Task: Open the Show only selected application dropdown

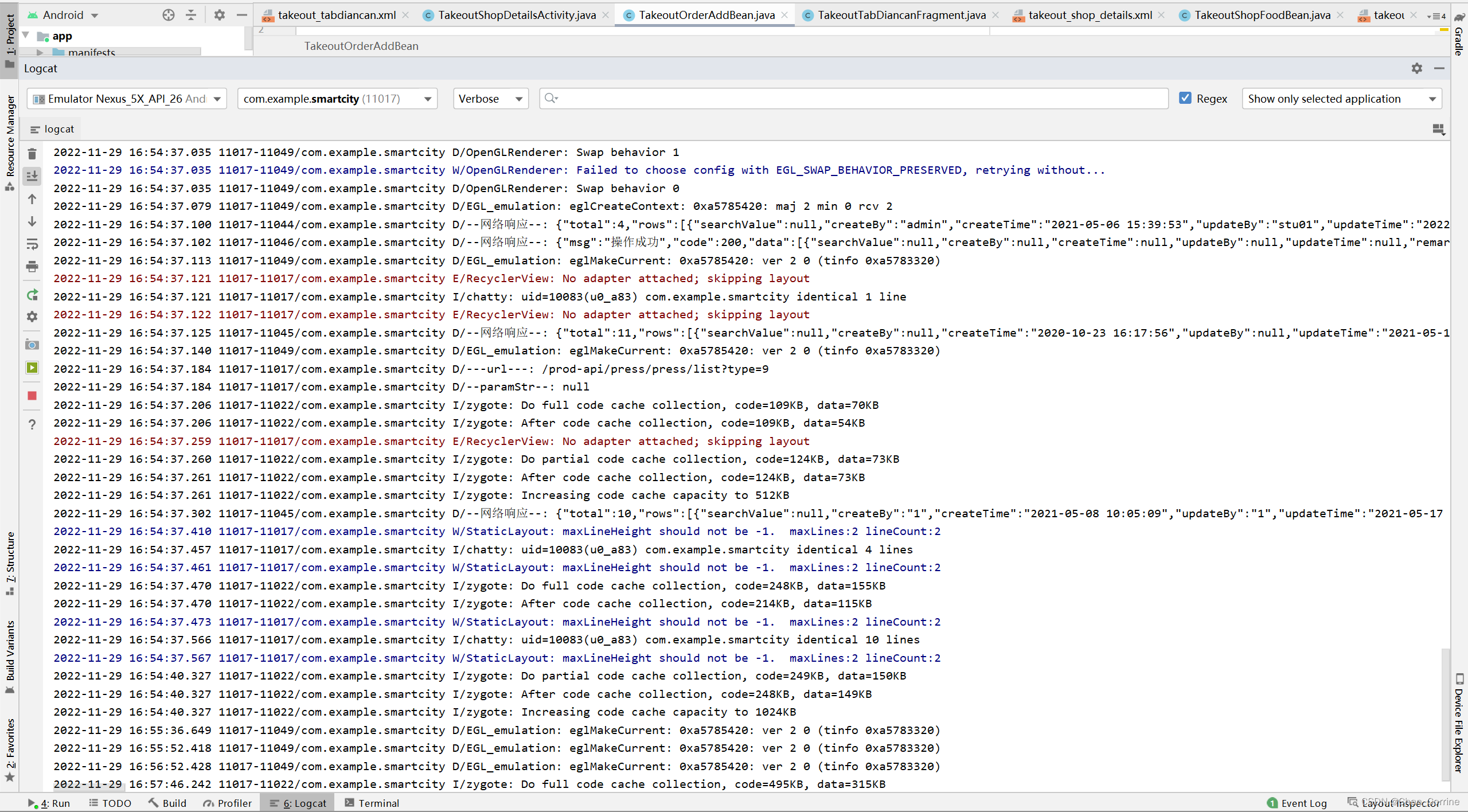Action: tap(1341, 98)
